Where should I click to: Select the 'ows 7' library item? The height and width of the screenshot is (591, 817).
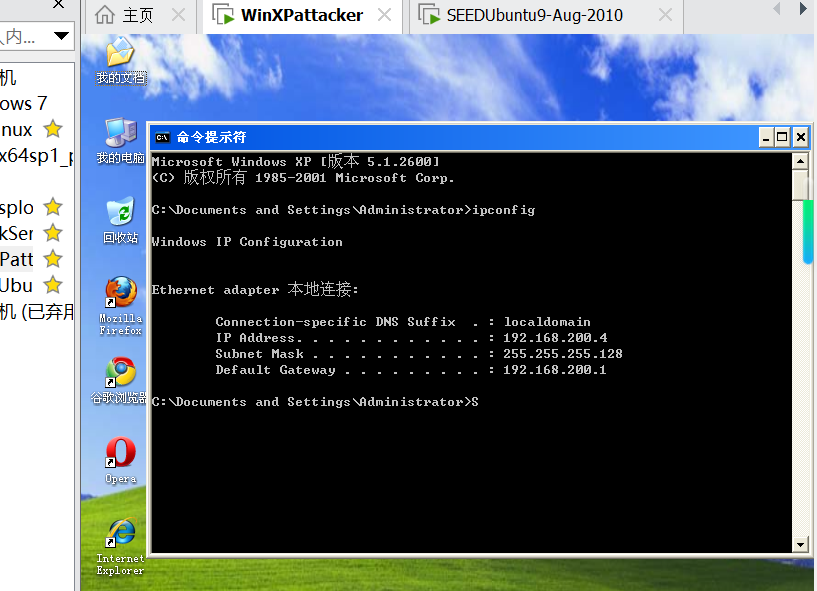click(24, 103)
